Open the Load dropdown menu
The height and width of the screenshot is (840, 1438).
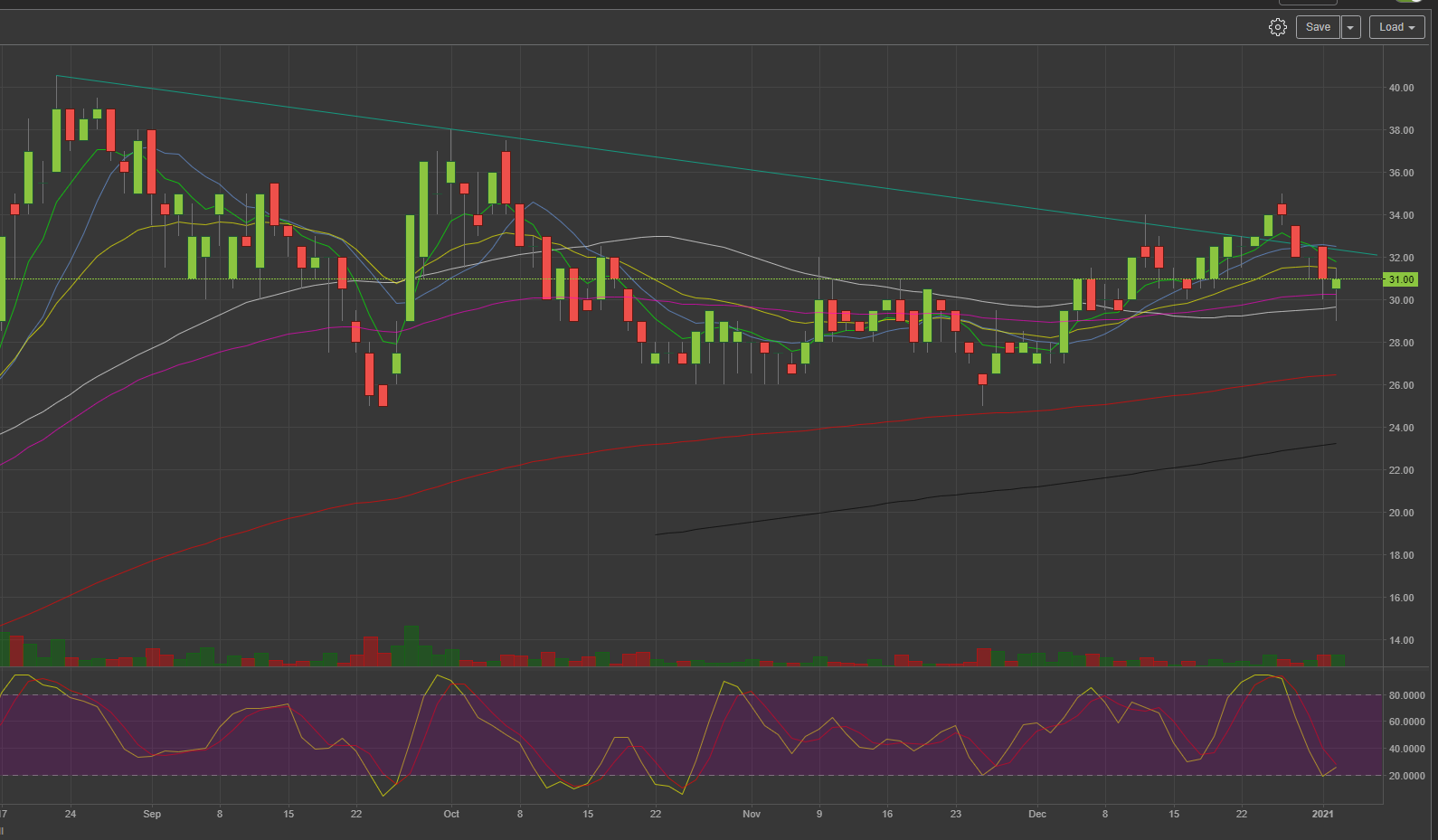pos(1396,27)
